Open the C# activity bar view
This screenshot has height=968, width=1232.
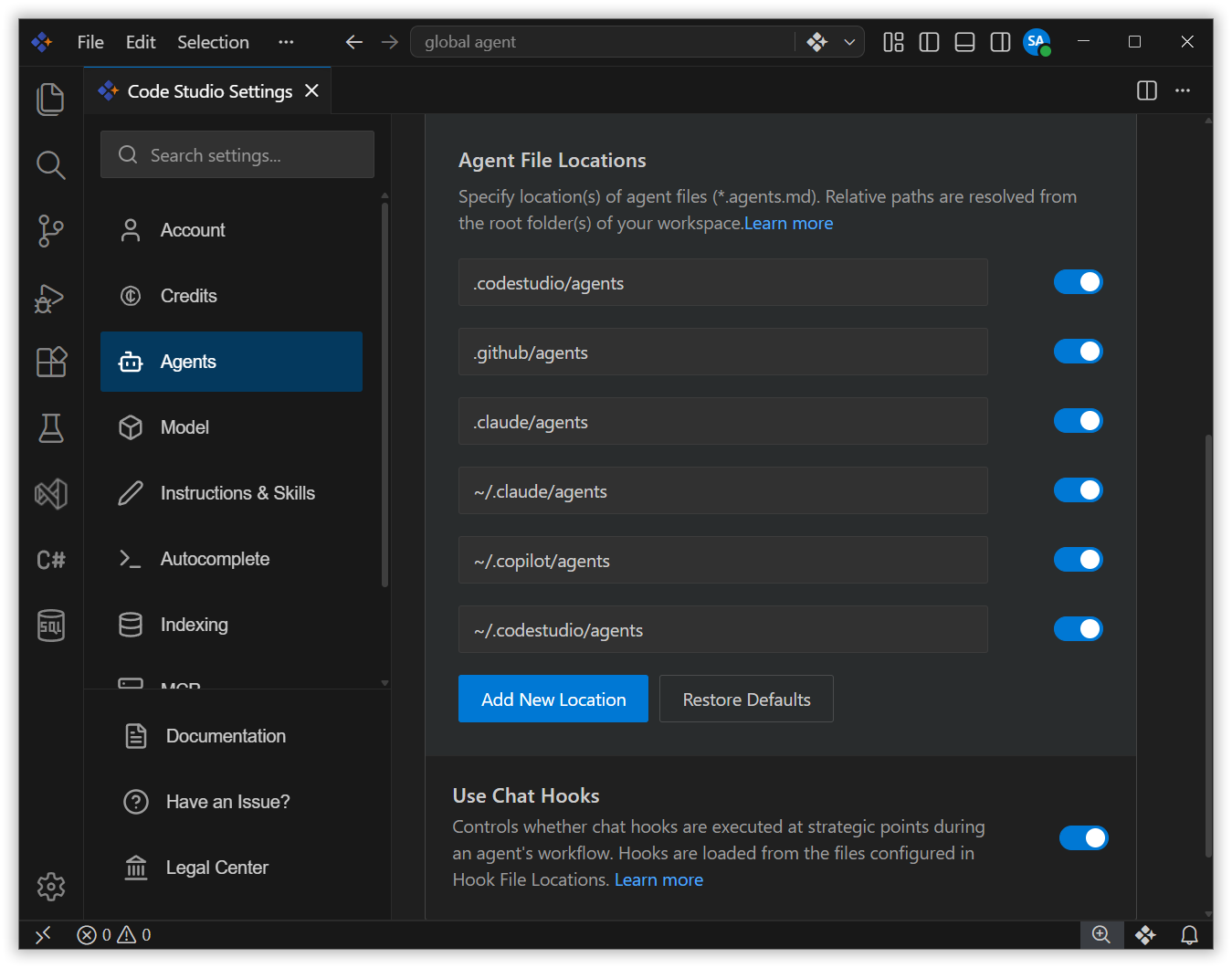(x=50, y=560)
